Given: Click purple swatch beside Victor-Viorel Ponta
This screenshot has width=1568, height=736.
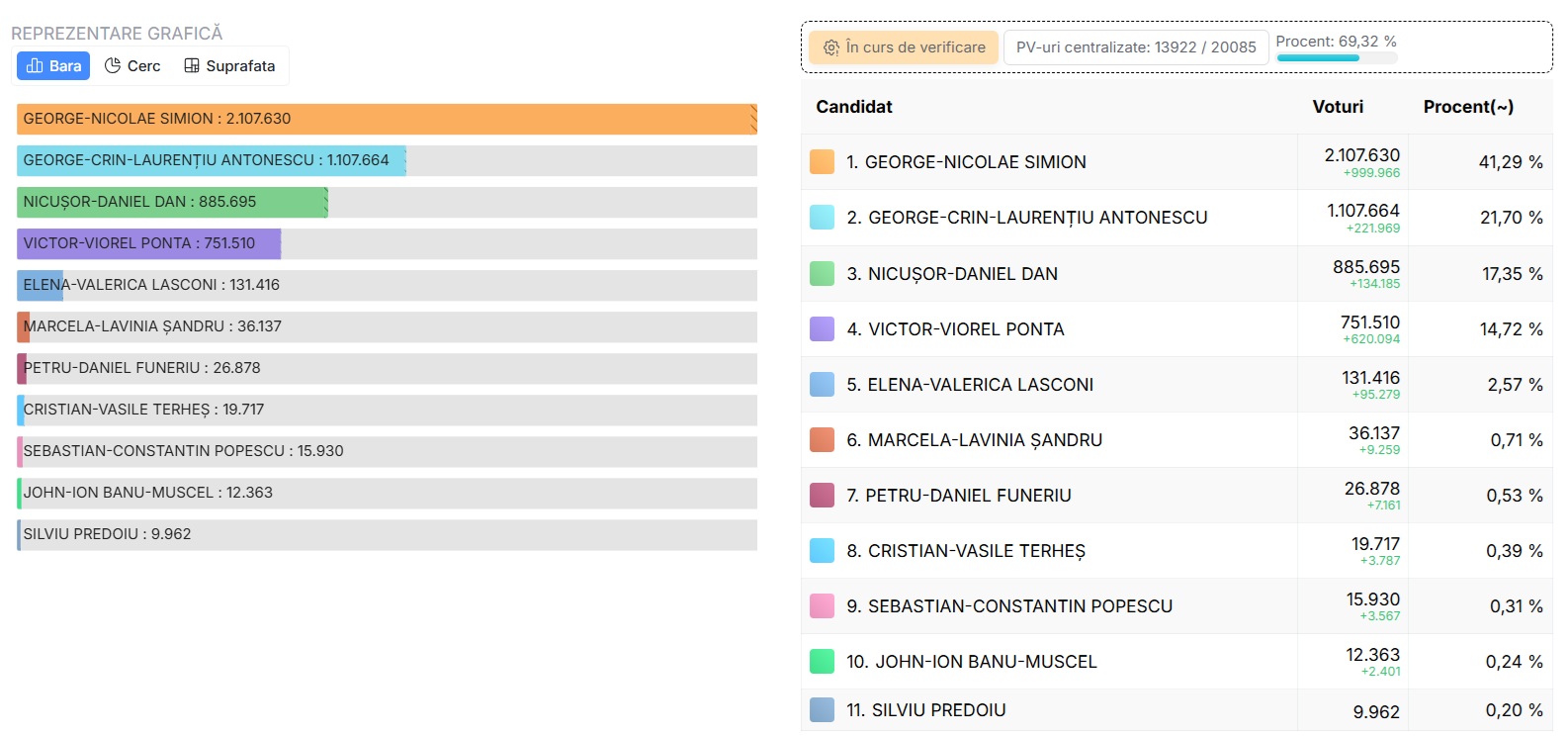Looking at the screenshot, I should point(822,329).
